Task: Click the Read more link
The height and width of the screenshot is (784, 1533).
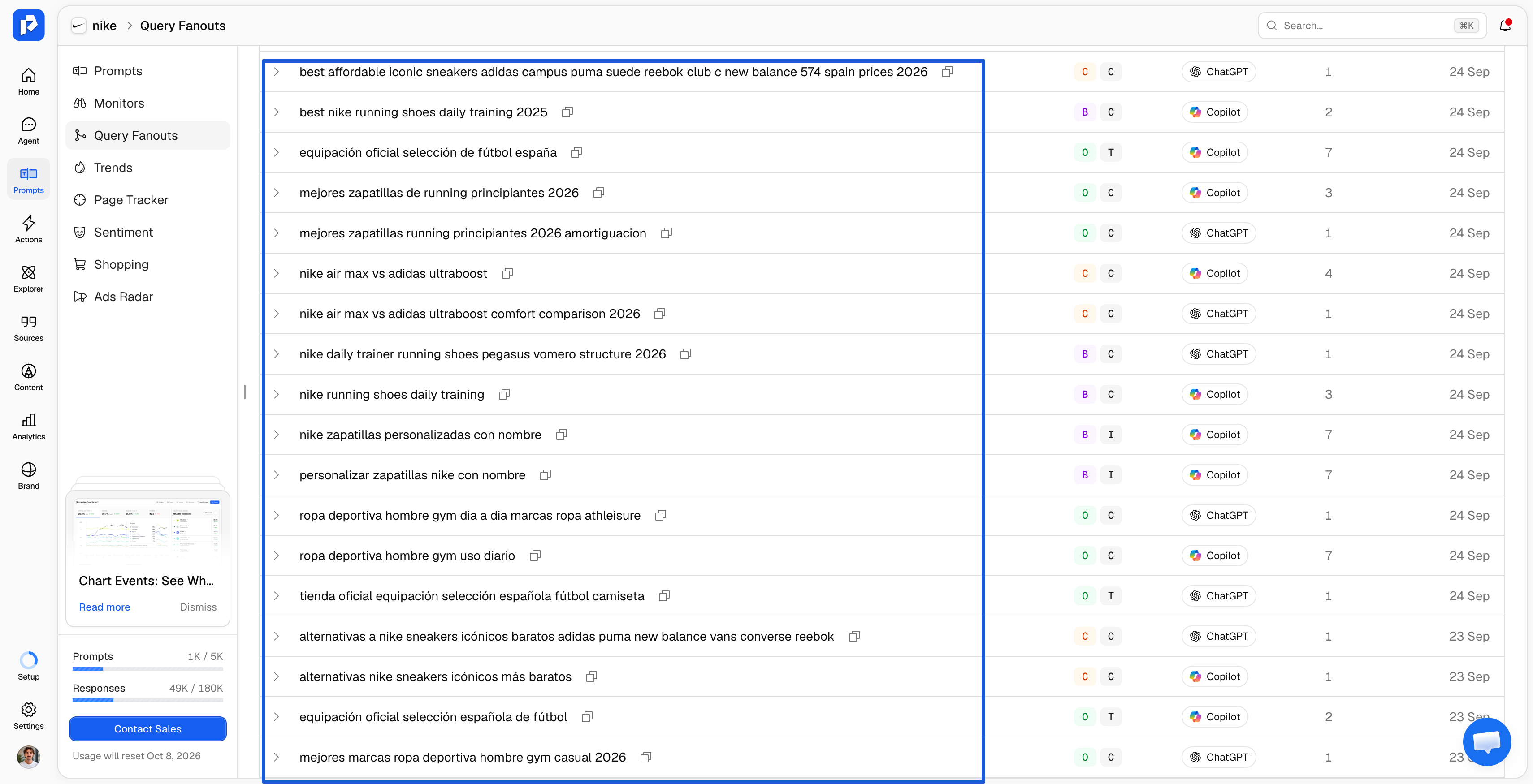Action: 104,607
